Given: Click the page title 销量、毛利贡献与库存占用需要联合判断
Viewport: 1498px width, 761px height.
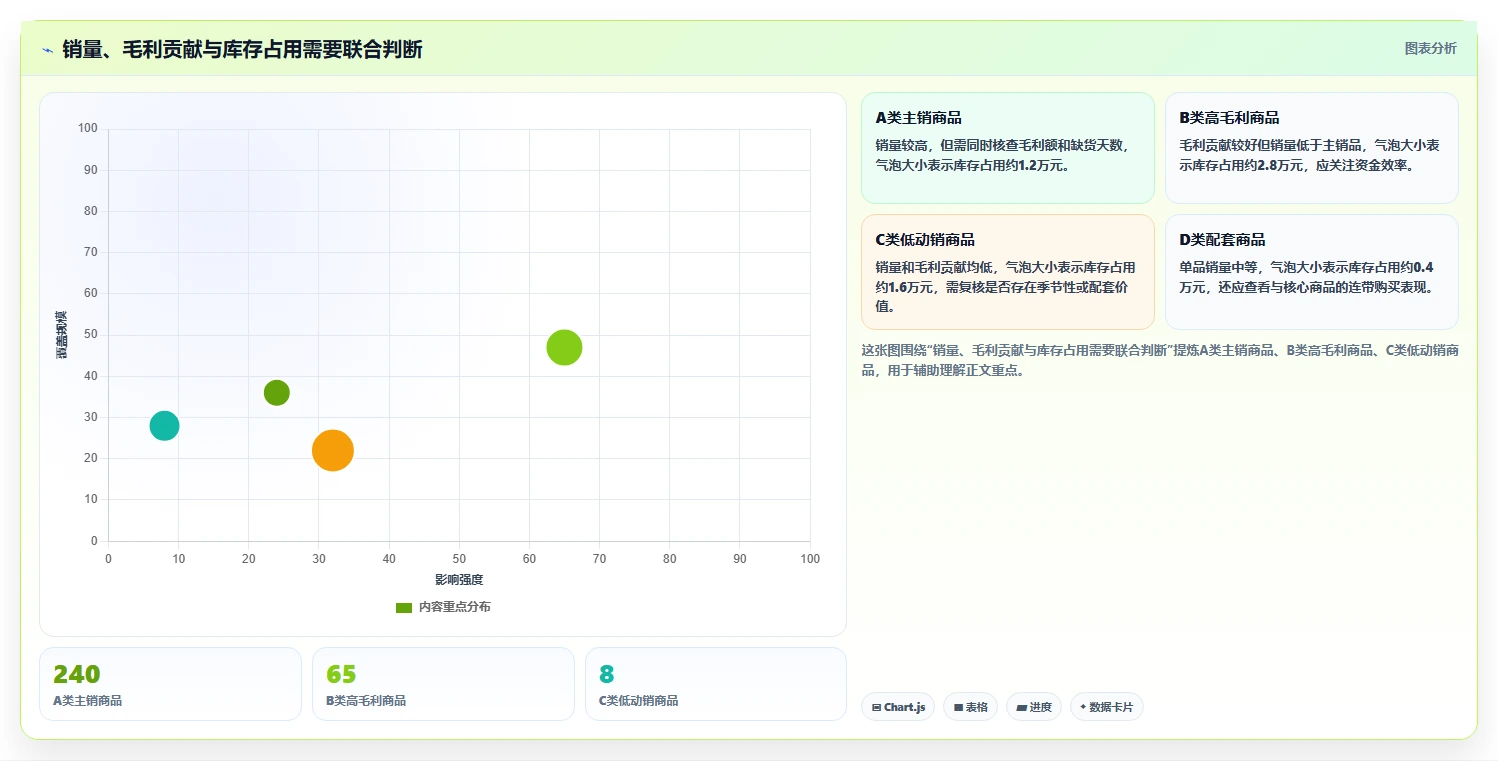Looking at the screenshot, I should pos(242,49).
